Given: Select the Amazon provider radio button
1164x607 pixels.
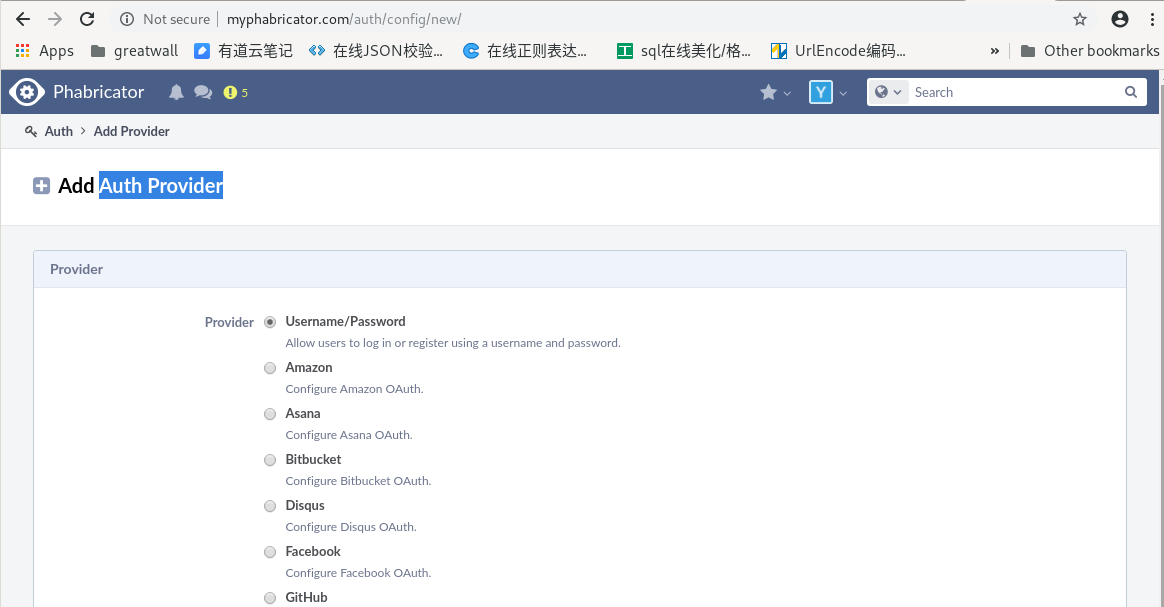Looking at the screenshot, I should coord(270,367).
